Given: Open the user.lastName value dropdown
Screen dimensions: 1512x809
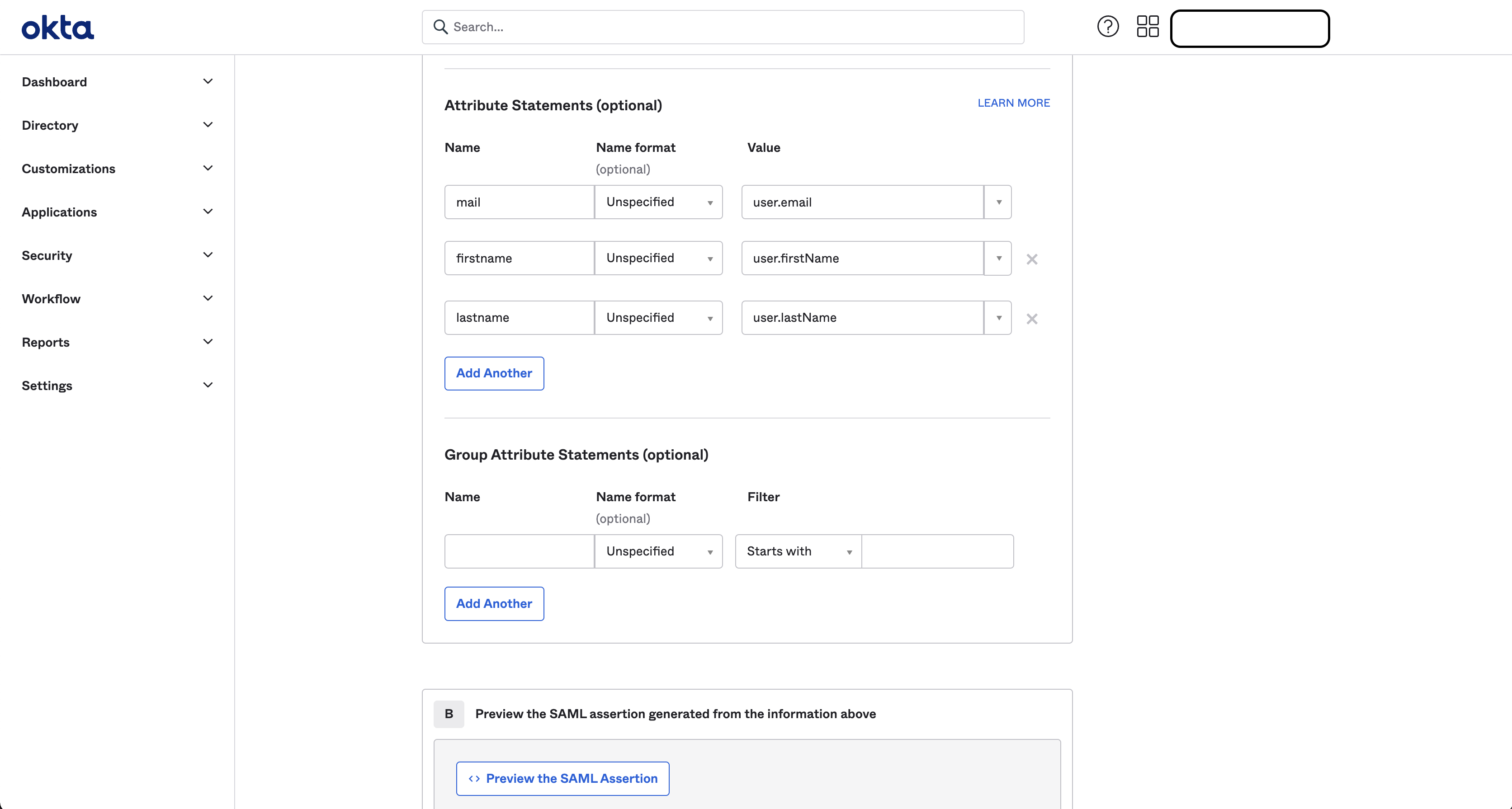Looking at the screenshot, I should click(x=997, y=317).
